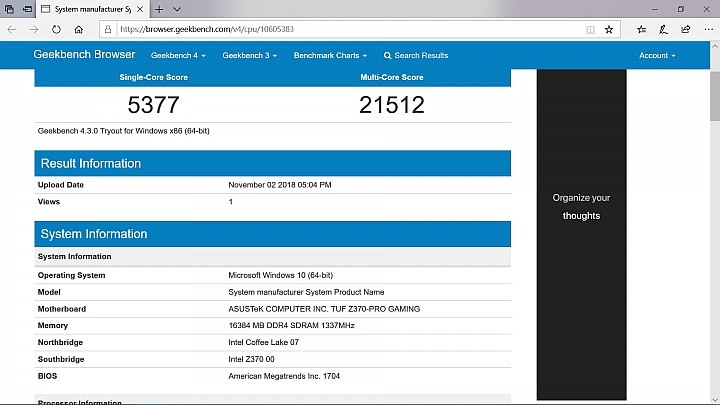720x405 pixels.
Task: Open Edge settings and more menu
Action: (x=709, y=29)
